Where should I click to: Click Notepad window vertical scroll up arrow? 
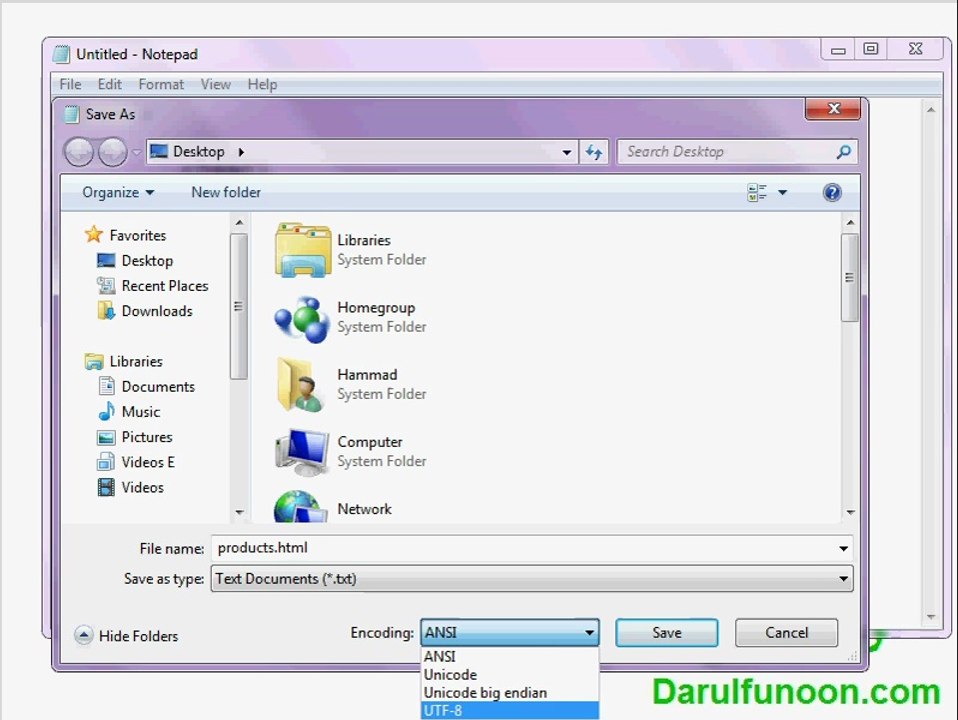coord(931,110)
